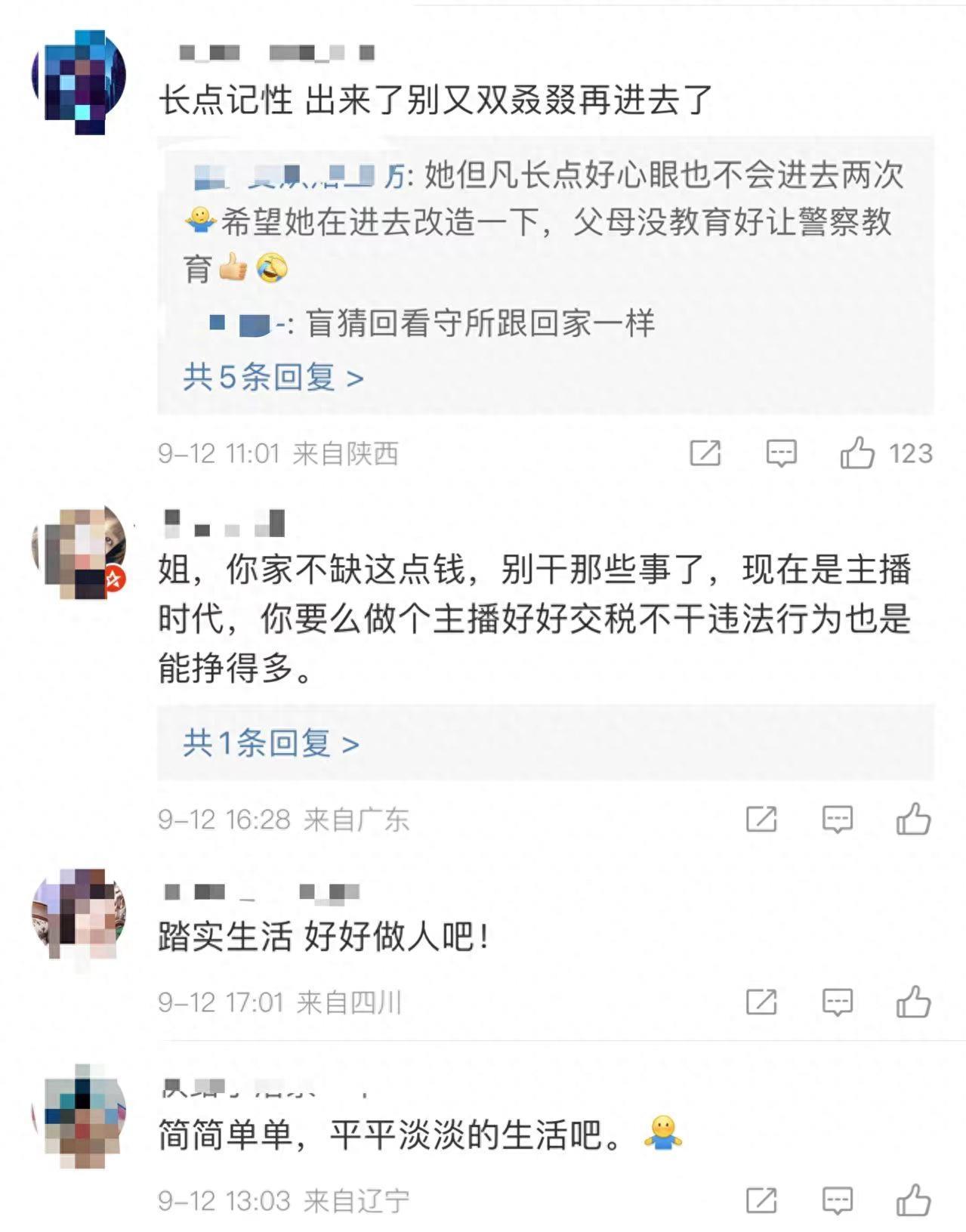Expand the 共1条回复 reply thread
The height and width of the screenshot is (1232, 966).
pos(270,743)
